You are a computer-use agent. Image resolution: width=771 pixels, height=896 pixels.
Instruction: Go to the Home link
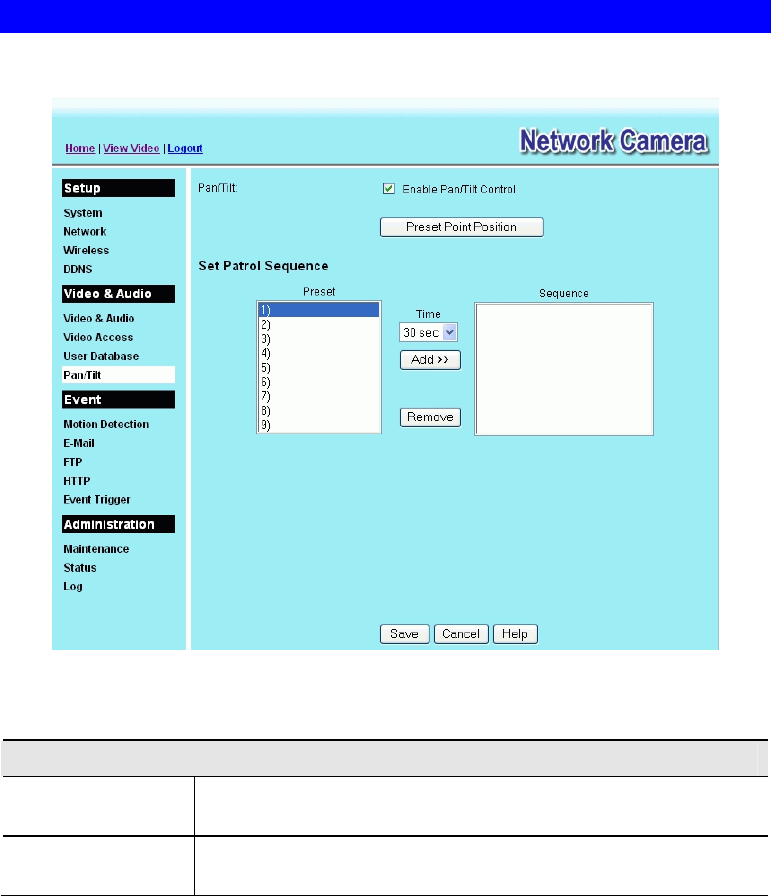point(80,149)
